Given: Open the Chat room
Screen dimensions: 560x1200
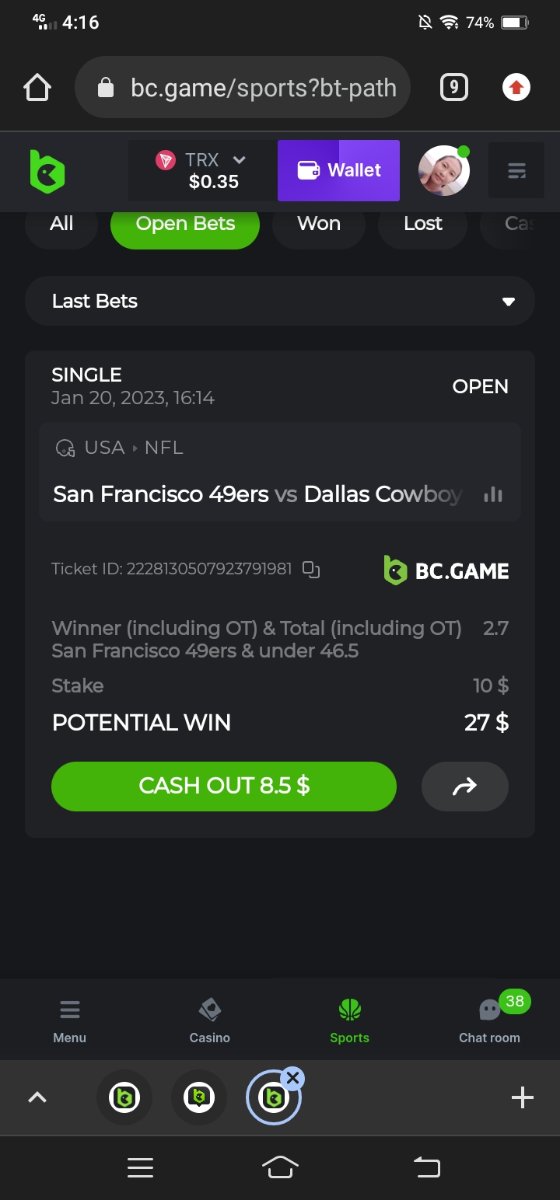Looking at the screenshot, I should point(489,1018).
